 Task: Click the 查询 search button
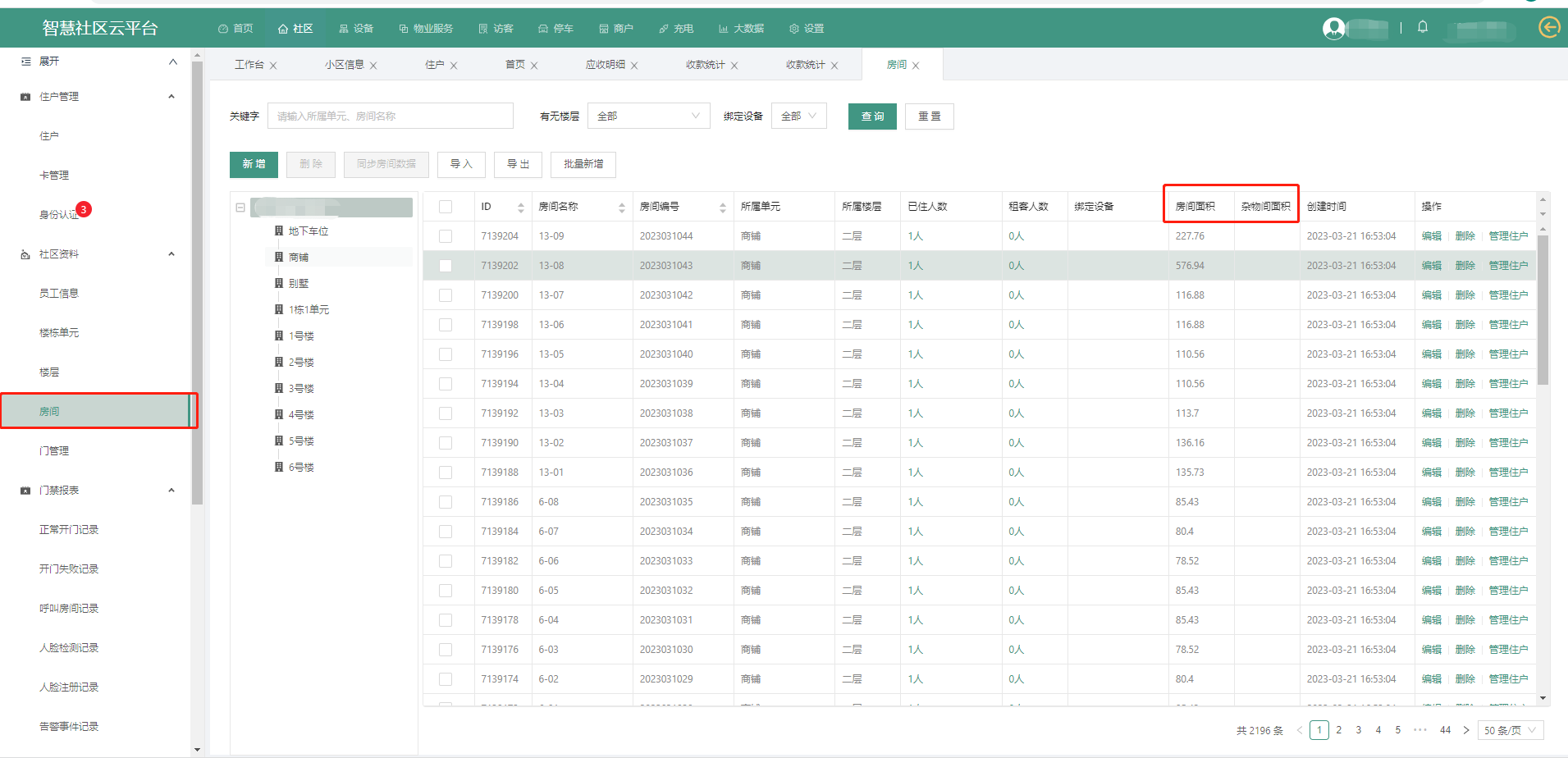coord(872,116)
